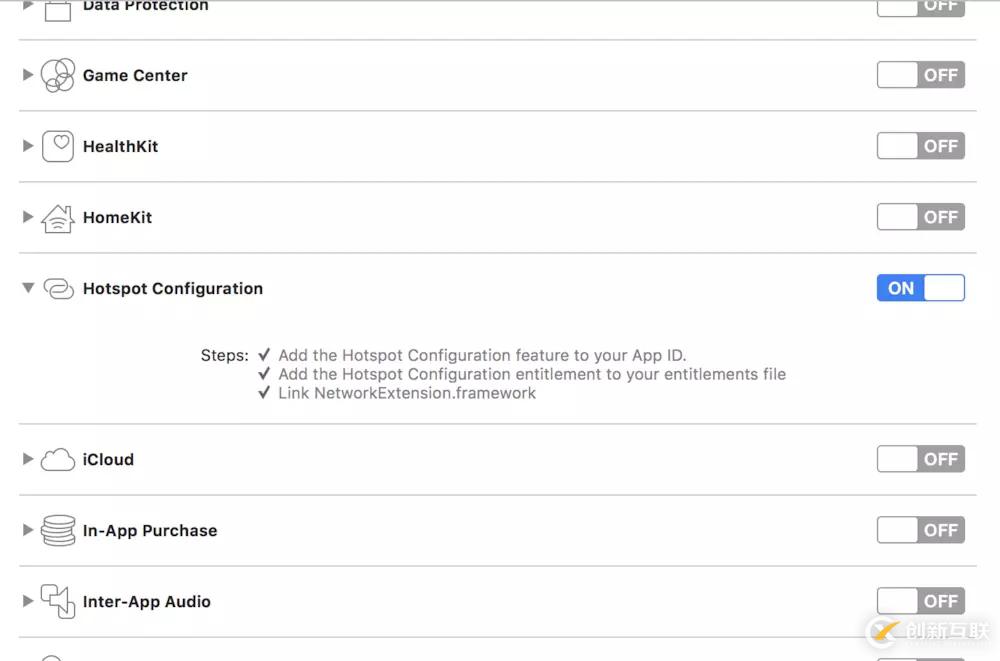Enable the Game Center switch
This screenshot has height=661, width=1000.
[x=920, y=75]
